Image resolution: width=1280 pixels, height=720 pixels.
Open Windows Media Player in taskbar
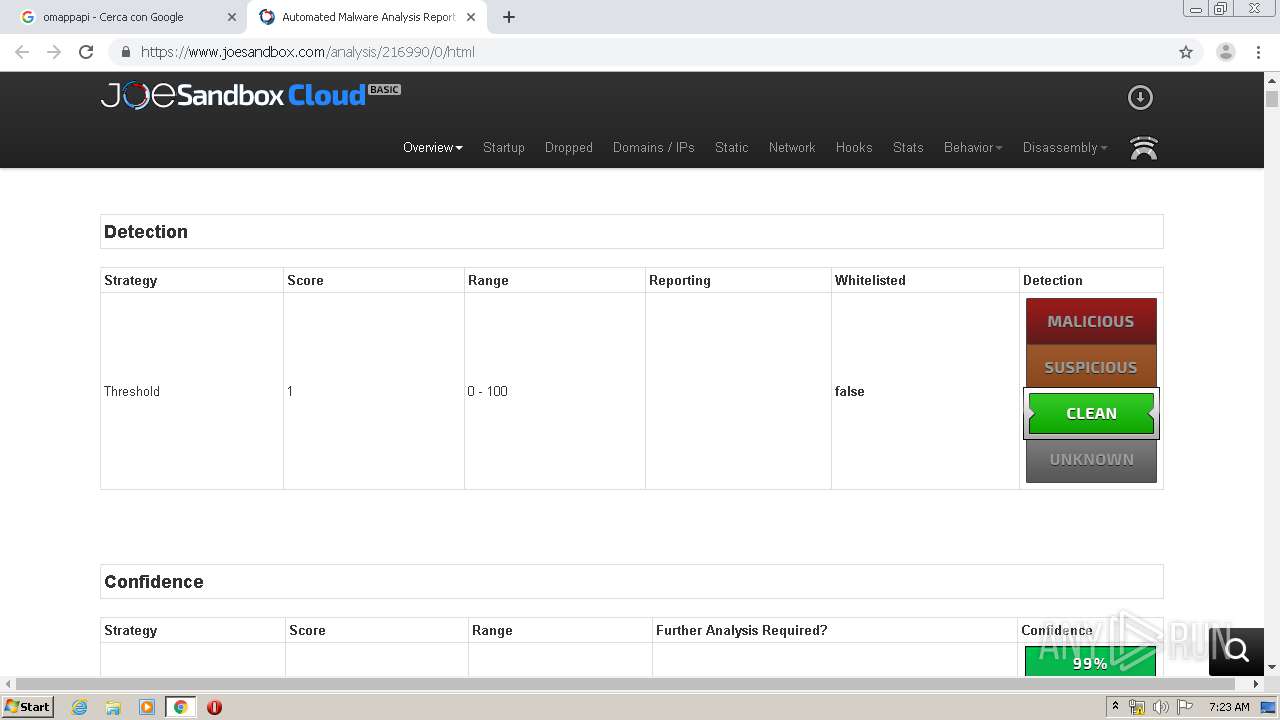(147, 707)
